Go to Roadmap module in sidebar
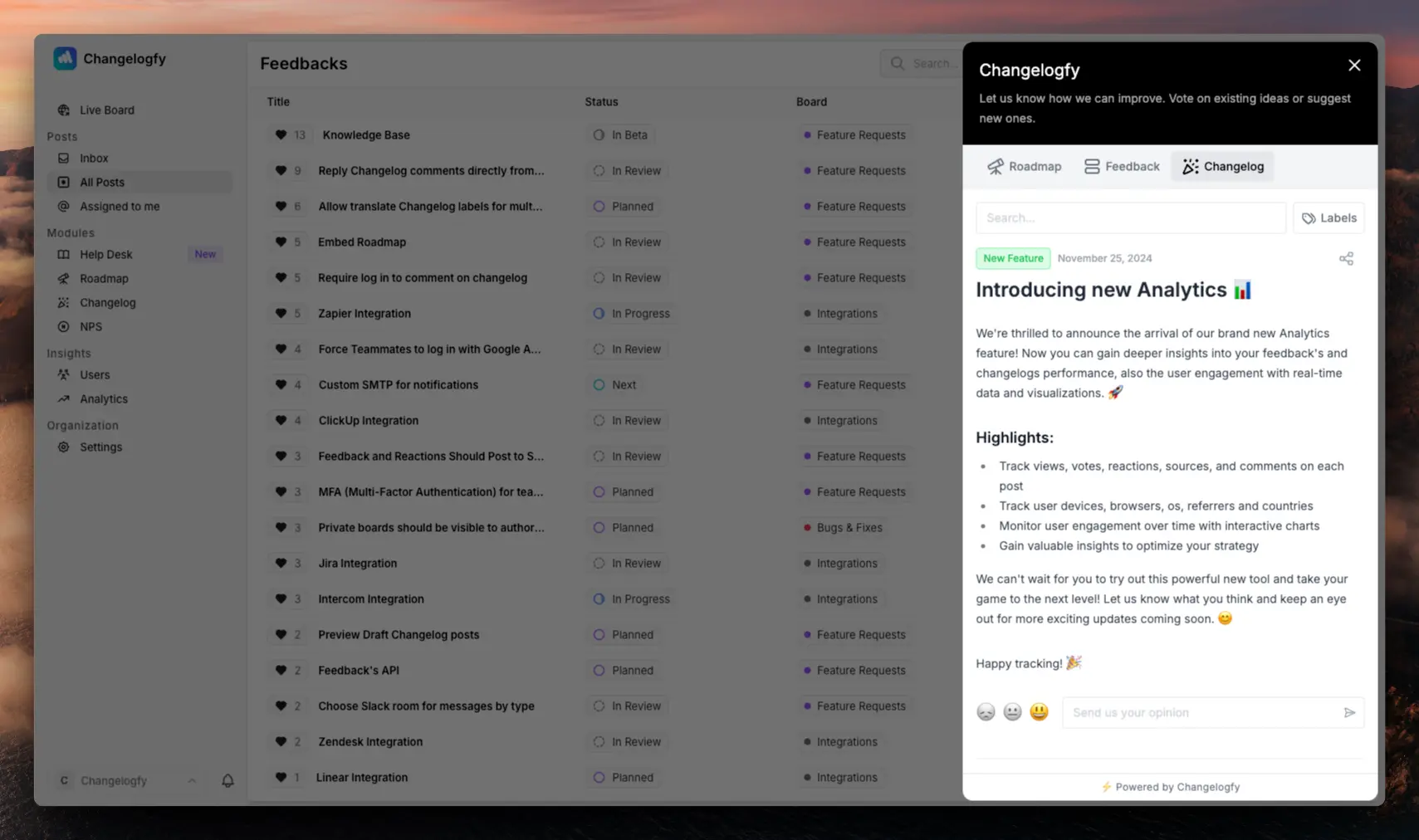Screen dimensions: 1419x840 104,278
